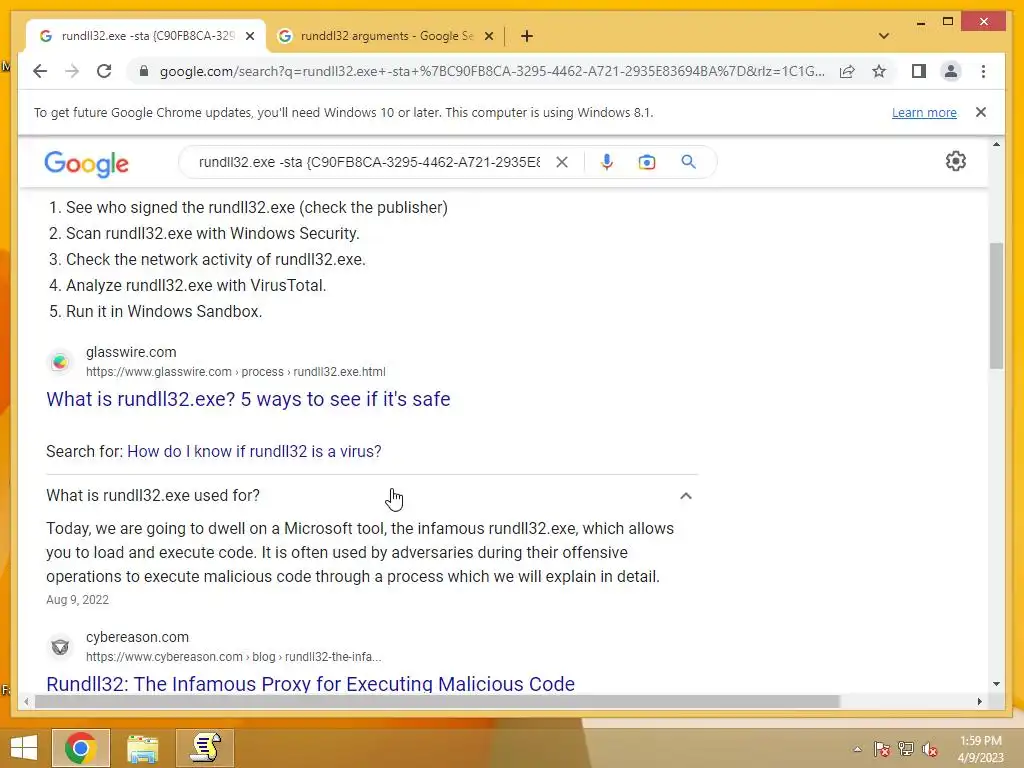The width and height of the screenshot is (1024, 768).
Task: Collapse answer using the chevron up arrow
Action: (686, 496)
